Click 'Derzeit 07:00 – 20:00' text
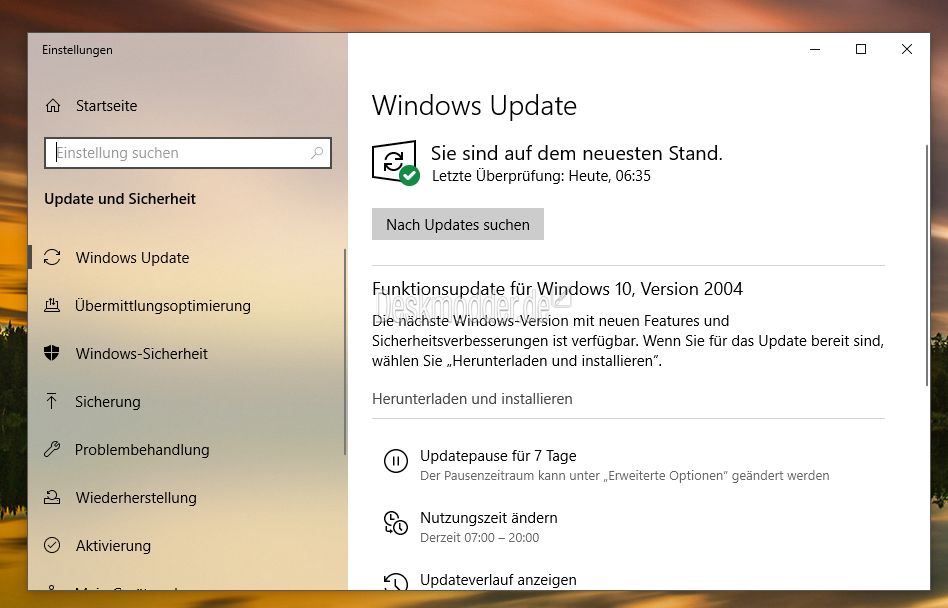Viewport: 948px width, 608px height. (479, 537)
